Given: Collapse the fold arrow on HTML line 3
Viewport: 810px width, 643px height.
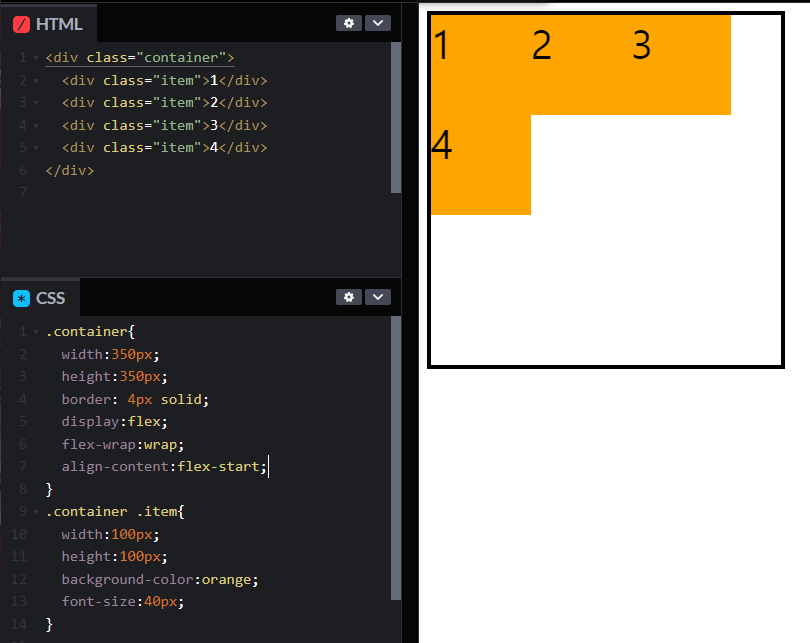Looking at the screenshot, I should click(36, 103).
